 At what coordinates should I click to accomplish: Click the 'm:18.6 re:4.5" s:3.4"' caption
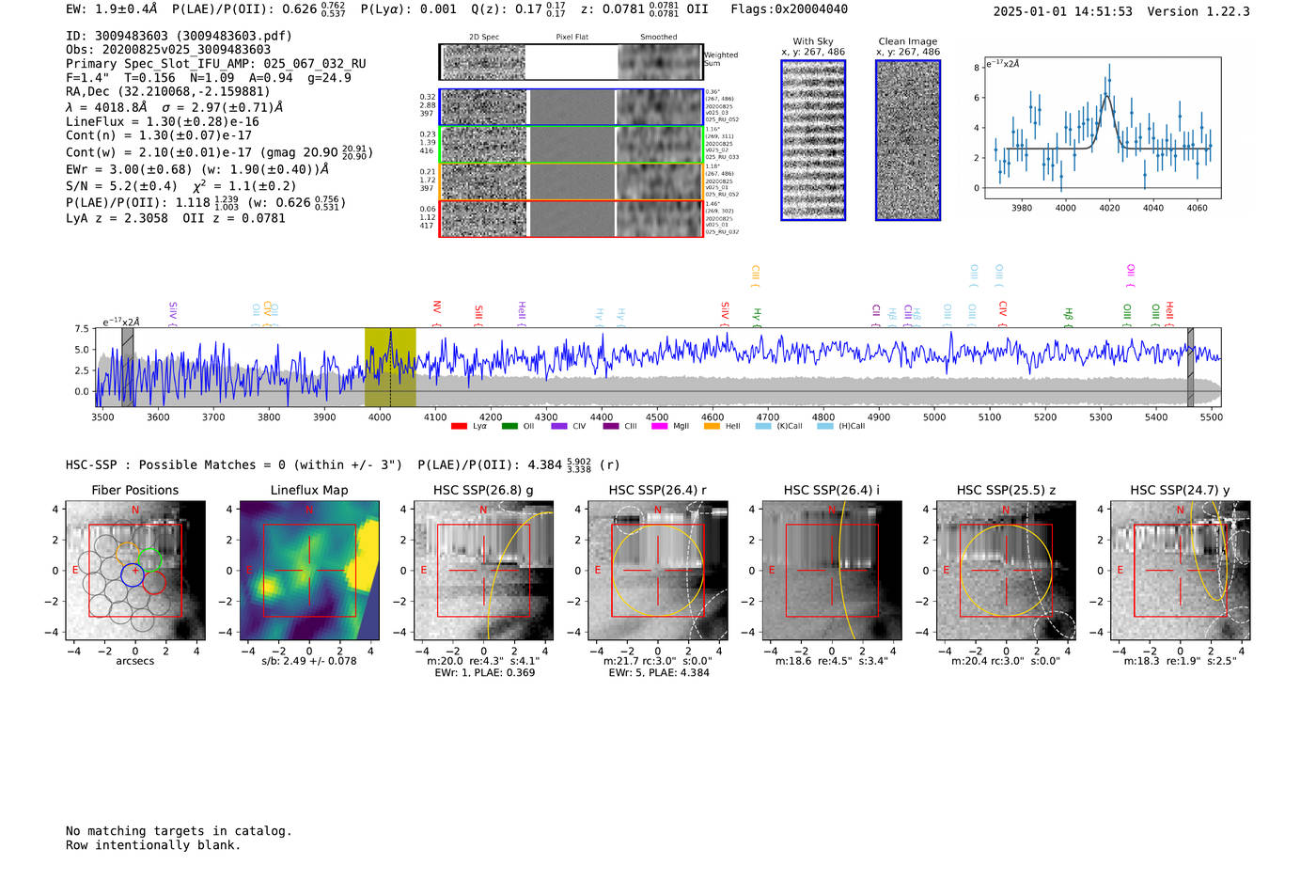tap(832, 661)
